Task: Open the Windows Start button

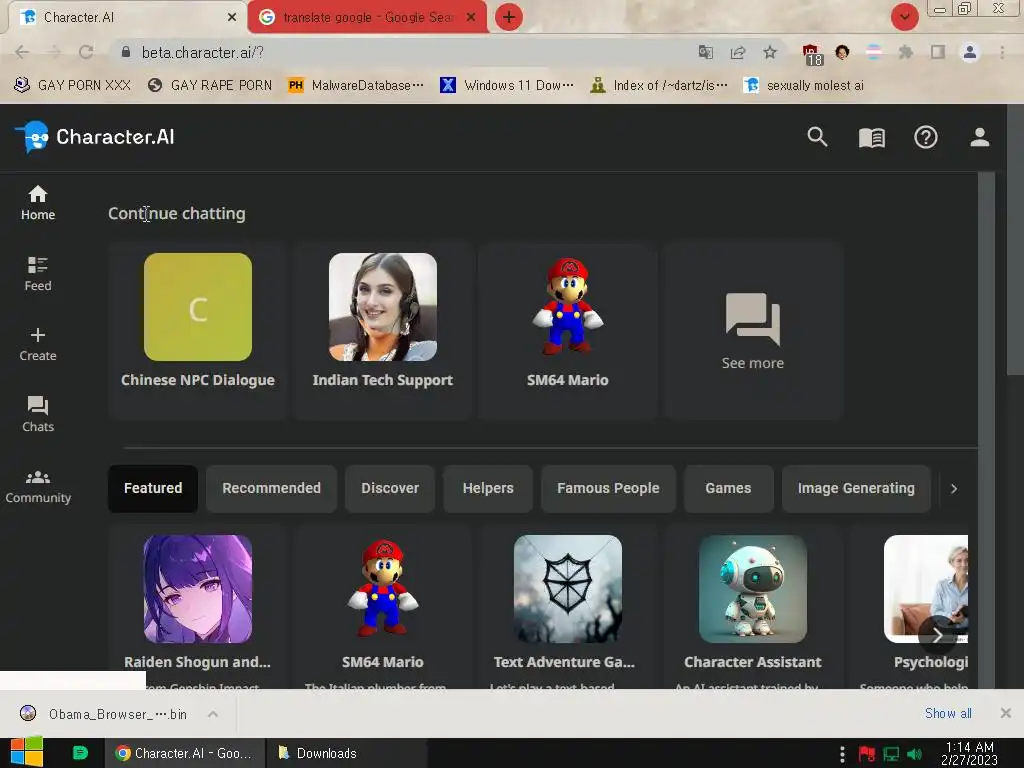Action: [27, 752]
